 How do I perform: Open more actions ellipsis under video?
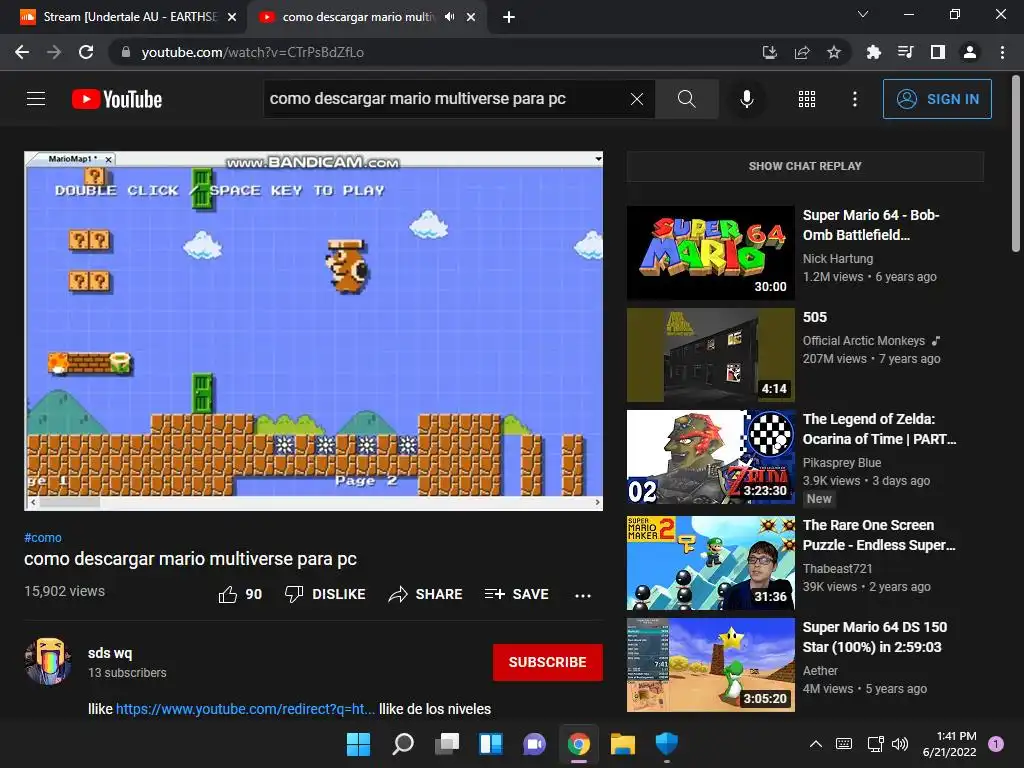pyautogui.click(x=583, y=595)
